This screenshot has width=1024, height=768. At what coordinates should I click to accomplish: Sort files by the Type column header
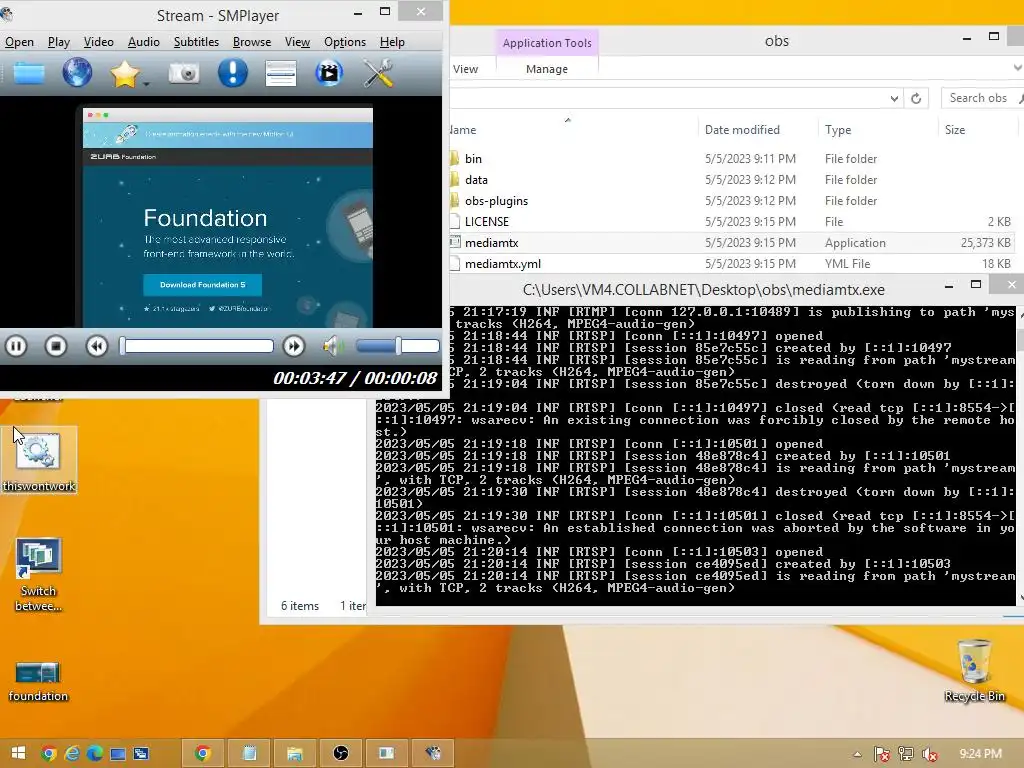click(x=838, y=130)
